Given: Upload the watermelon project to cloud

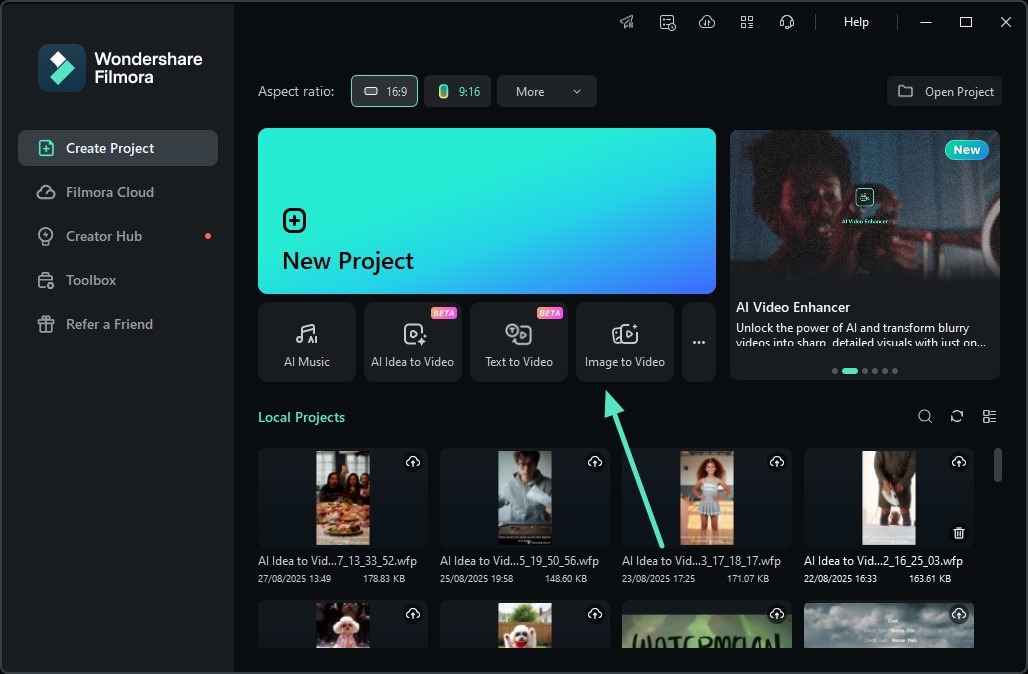Looking at the screenshot, I should [x=777, y=614].
